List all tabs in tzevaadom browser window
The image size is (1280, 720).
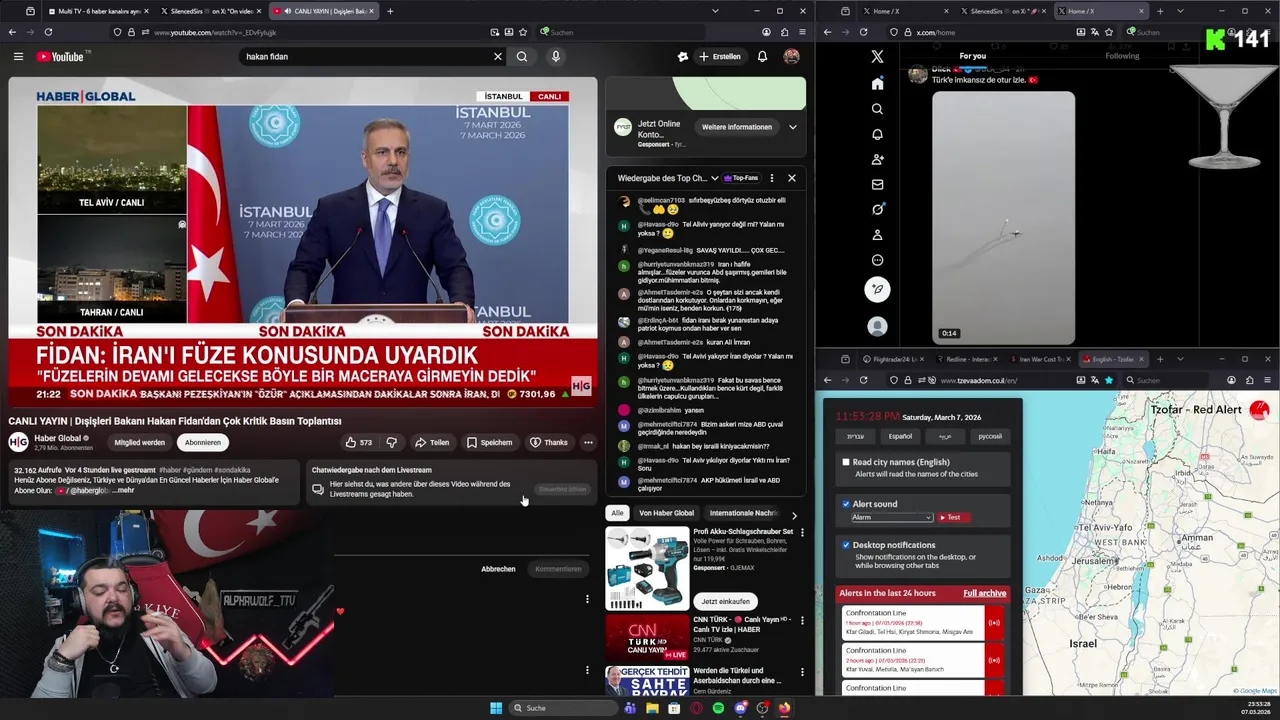1180,359
